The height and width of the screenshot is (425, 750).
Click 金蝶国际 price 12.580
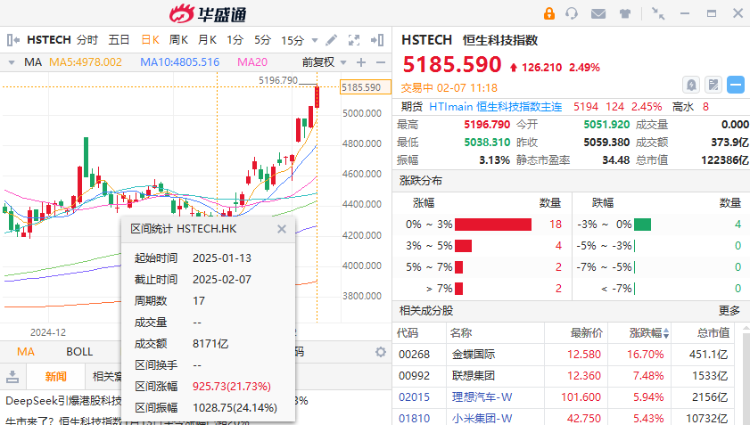584,354
